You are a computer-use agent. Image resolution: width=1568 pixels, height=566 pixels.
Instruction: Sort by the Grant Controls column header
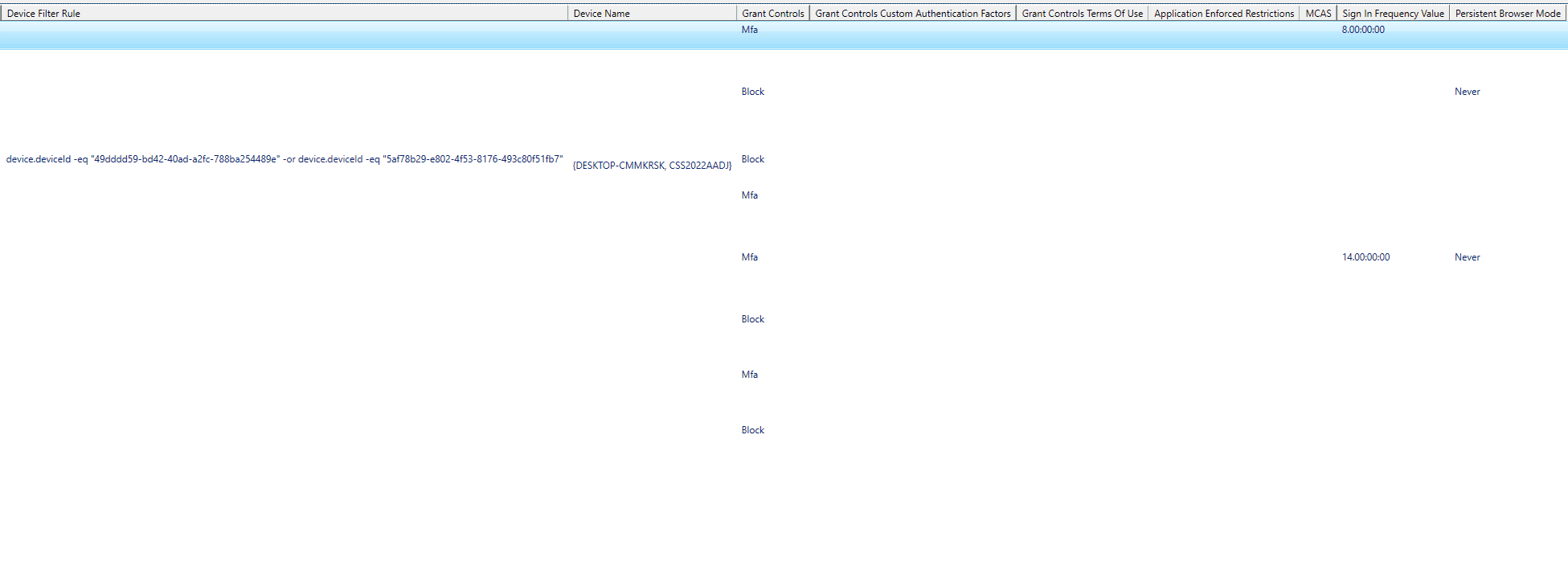click(x=772, y=13)
